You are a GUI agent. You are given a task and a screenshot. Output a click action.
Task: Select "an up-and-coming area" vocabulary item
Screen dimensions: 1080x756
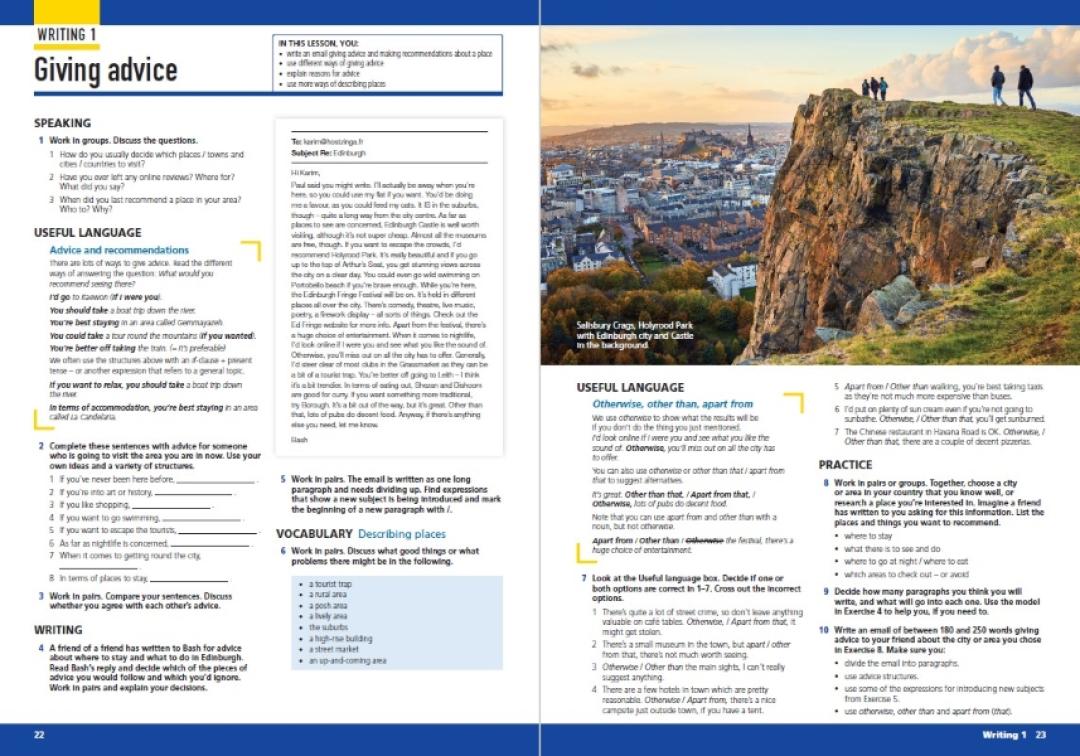pos(348,661)
